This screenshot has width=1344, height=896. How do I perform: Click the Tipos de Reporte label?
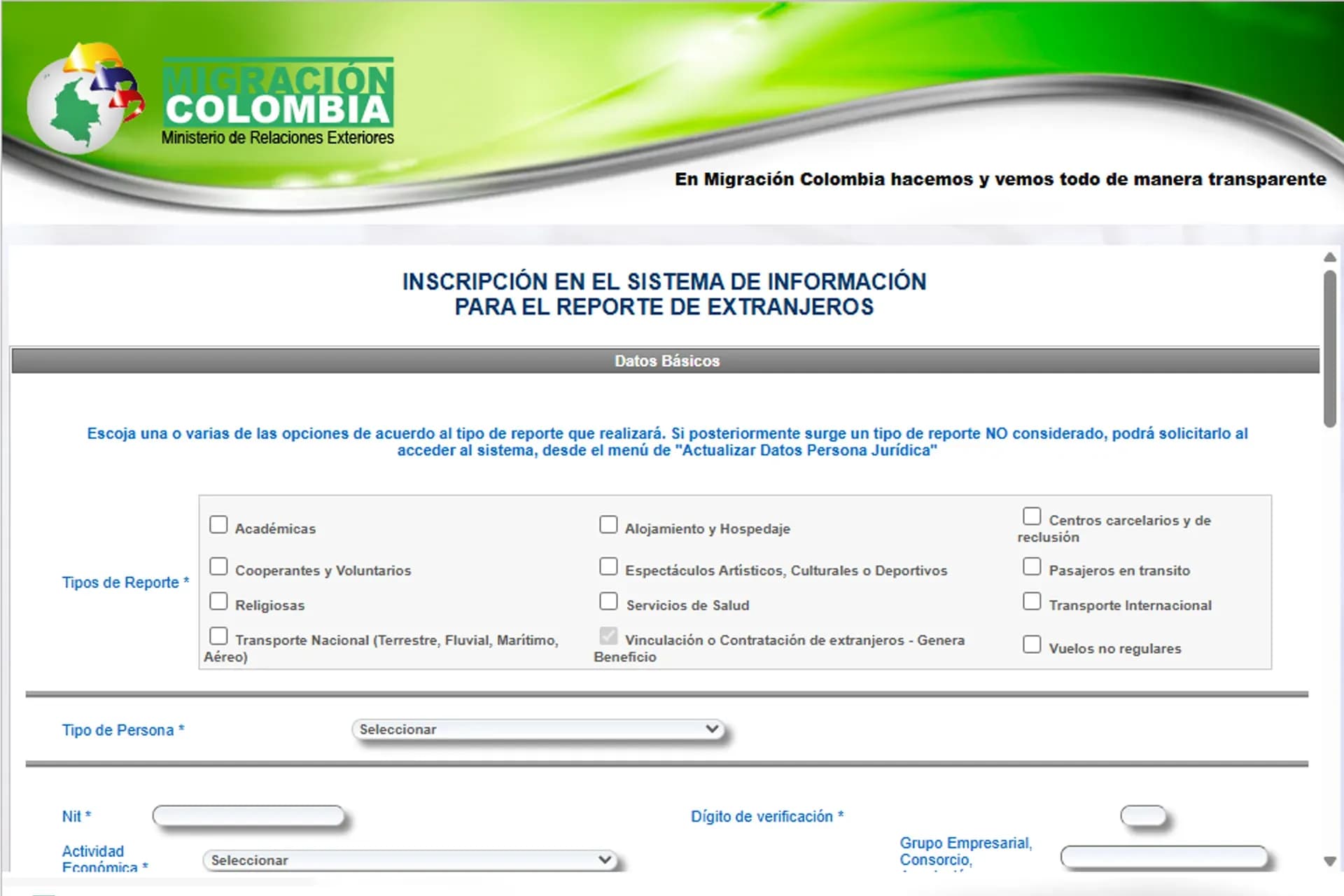[126, 582]
